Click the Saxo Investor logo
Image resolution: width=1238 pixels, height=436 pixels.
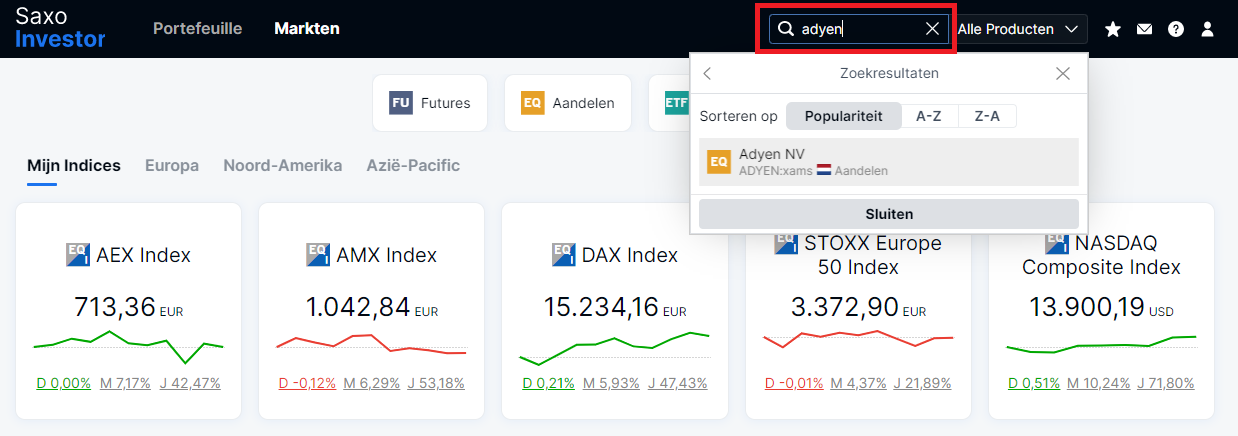(x=60, y=28)
